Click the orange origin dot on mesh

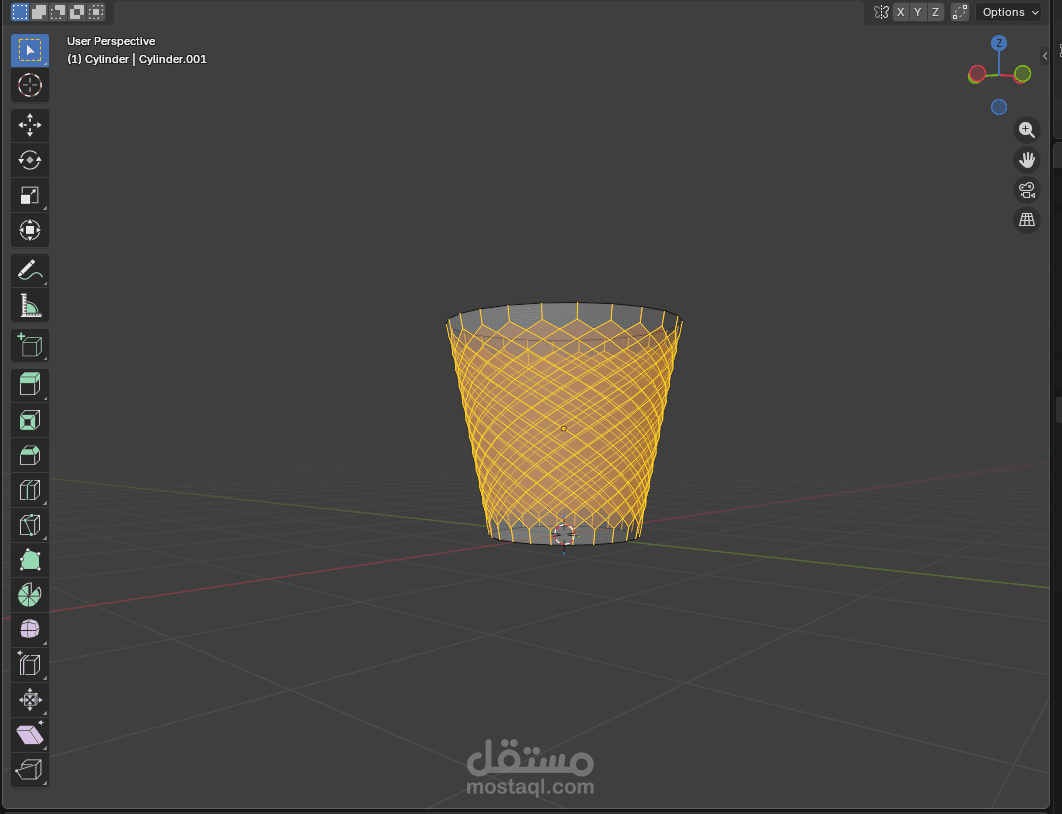[564, 429]
